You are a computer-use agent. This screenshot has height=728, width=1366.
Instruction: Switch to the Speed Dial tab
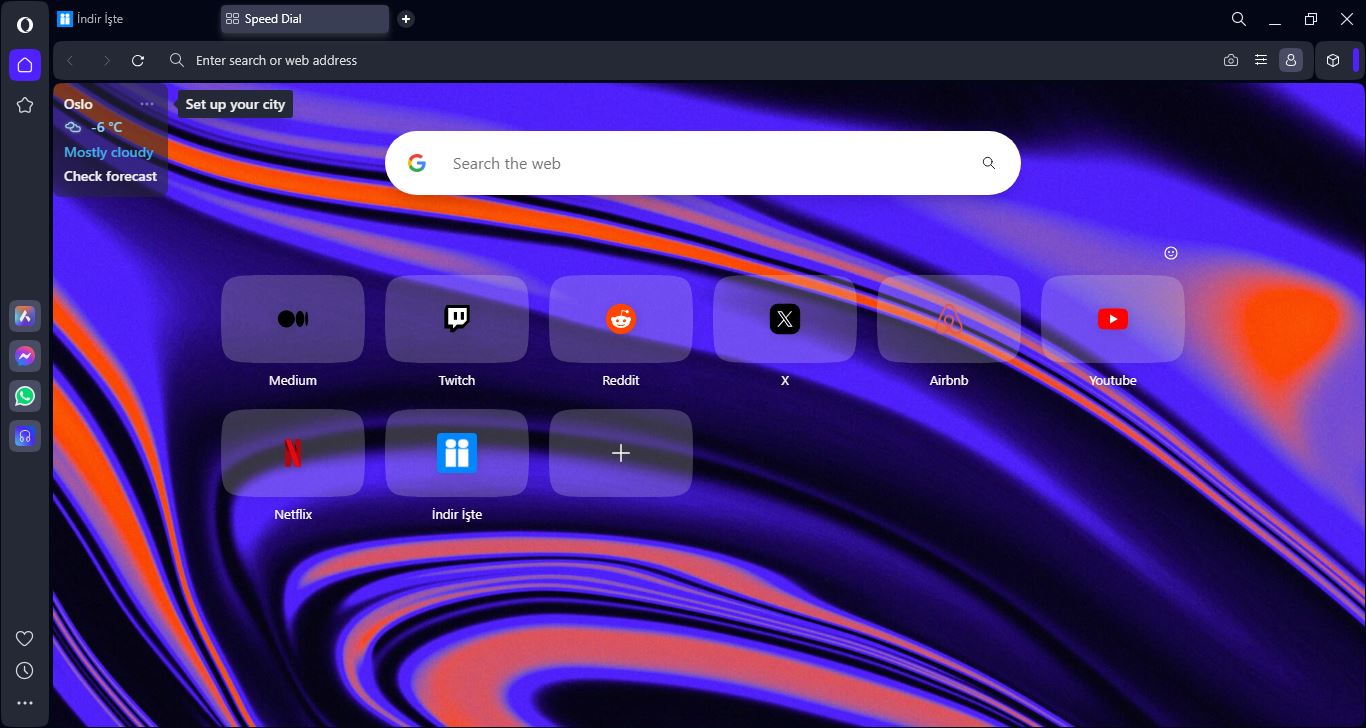pyautogui.click(x=305, y=19)
